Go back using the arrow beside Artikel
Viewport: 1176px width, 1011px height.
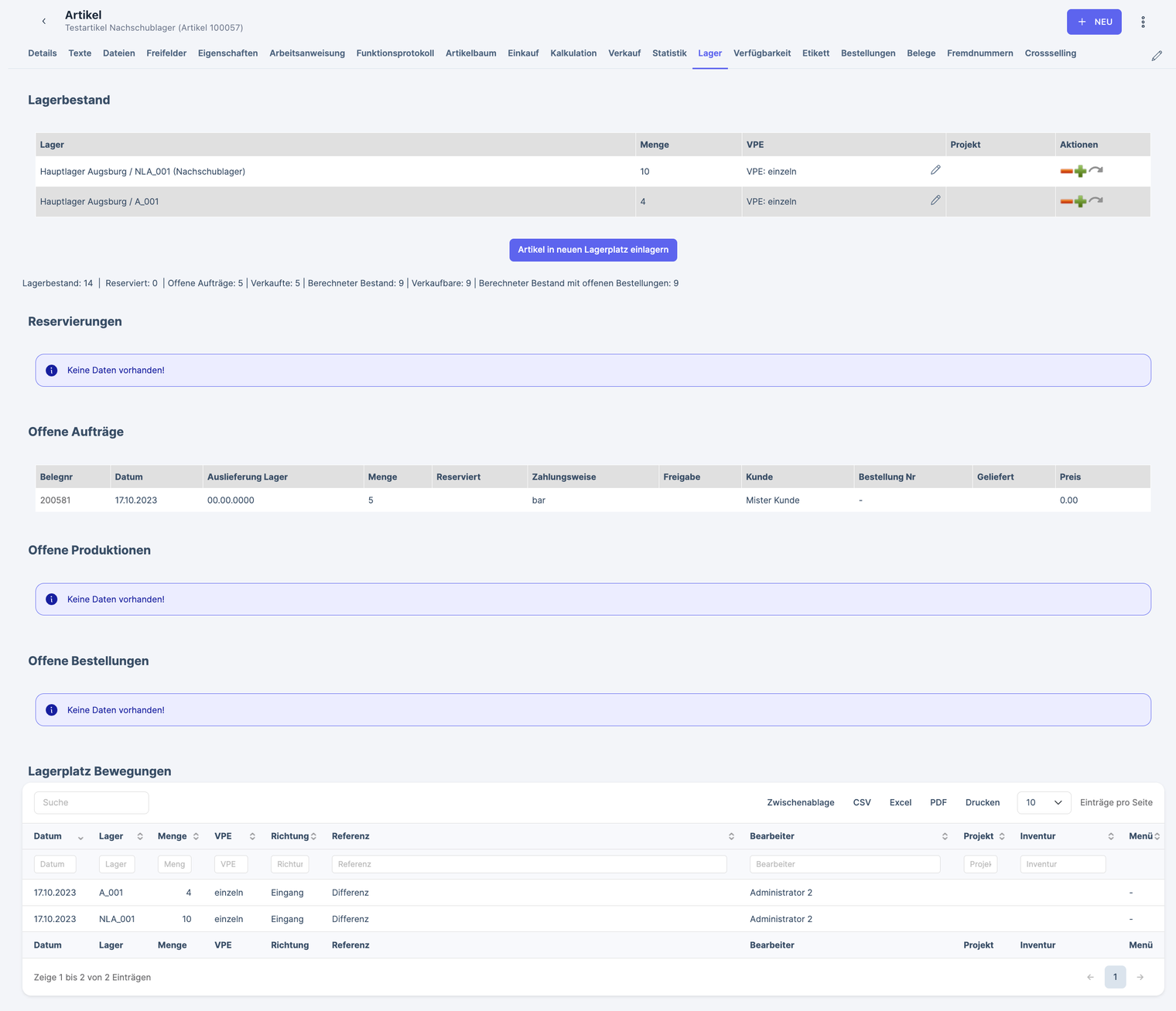click(x=44, y=22)
